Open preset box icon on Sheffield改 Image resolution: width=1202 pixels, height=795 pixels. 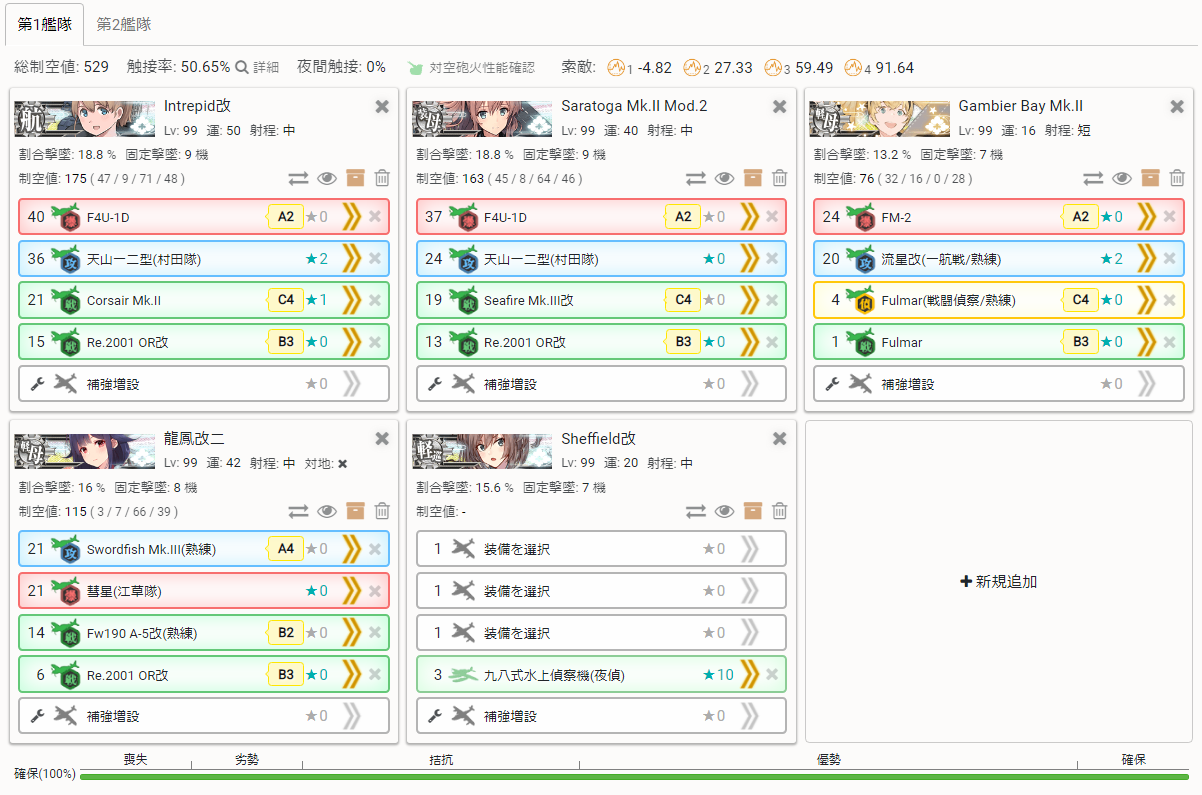[753, 511]
